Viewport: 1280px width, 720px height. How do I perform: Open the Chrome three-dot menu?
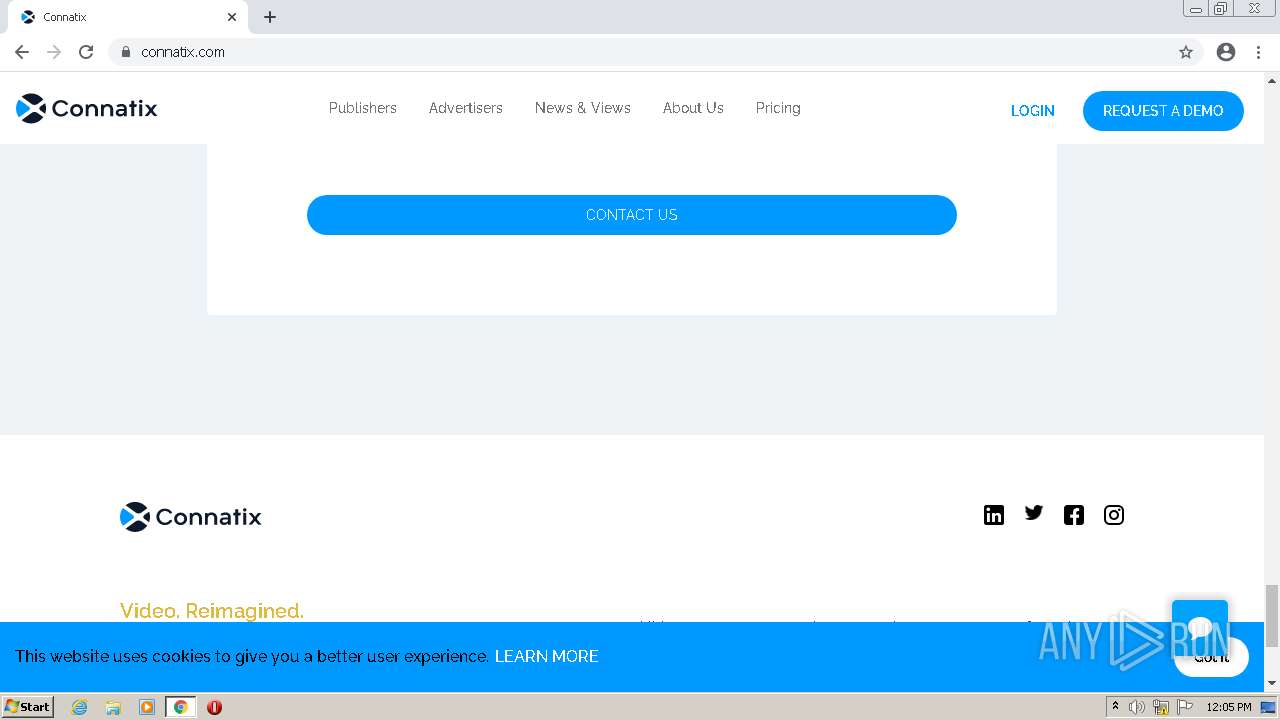click(1259, 52)
